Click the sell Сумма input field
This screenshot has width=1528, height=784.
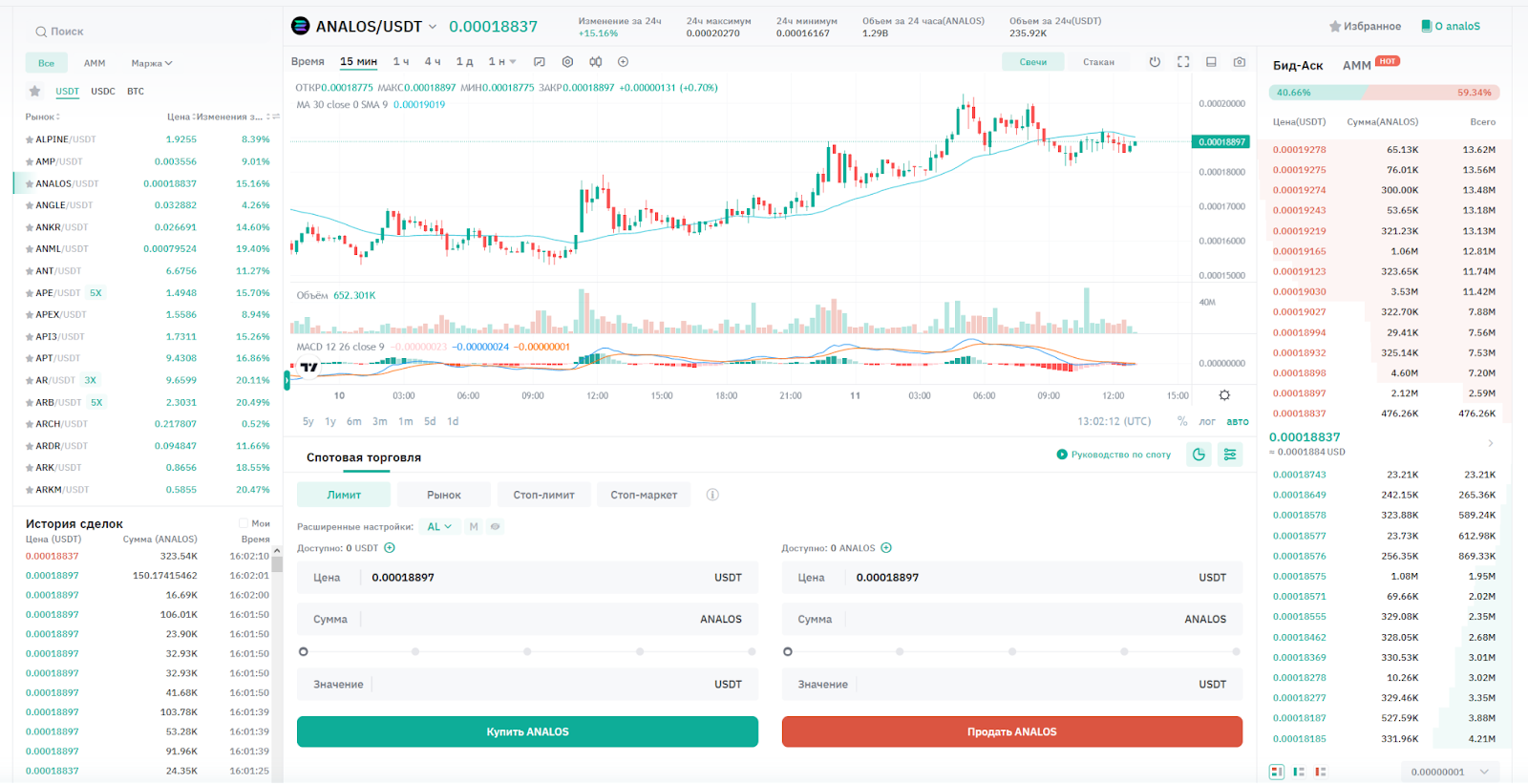[x=1012, y=619]
